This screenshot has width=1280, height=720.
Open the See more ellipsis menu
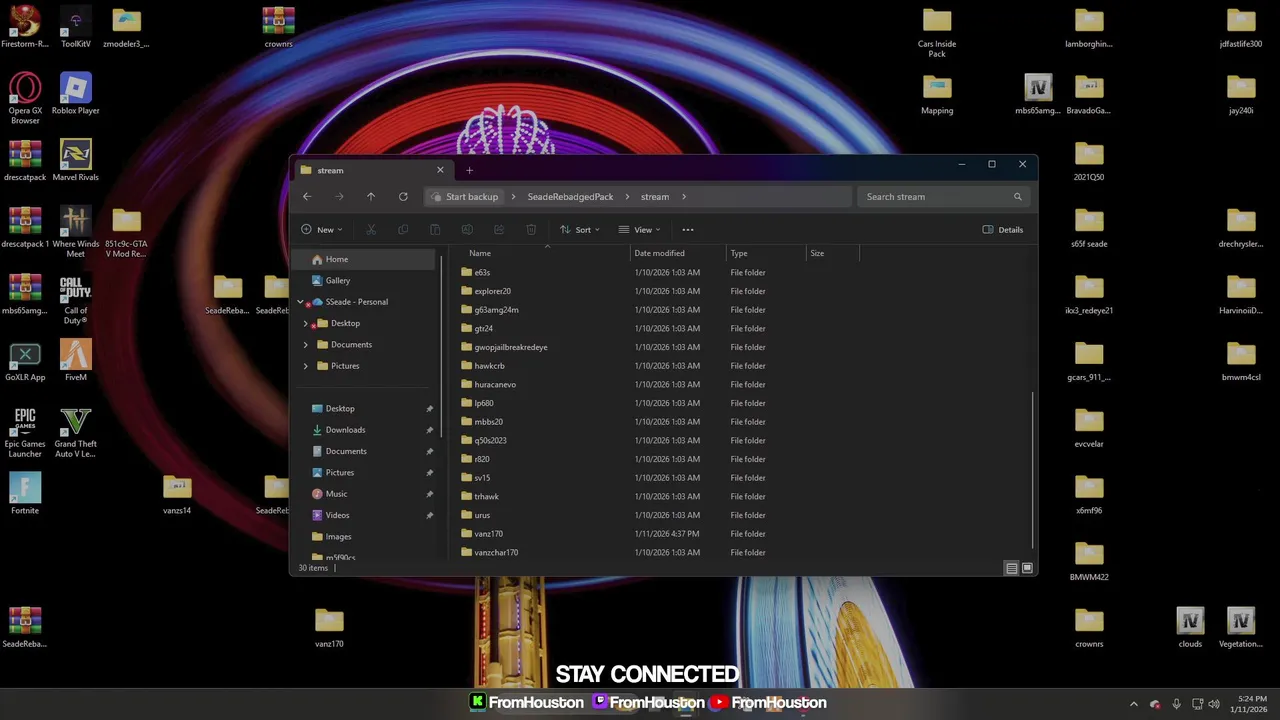coord(688,230)
